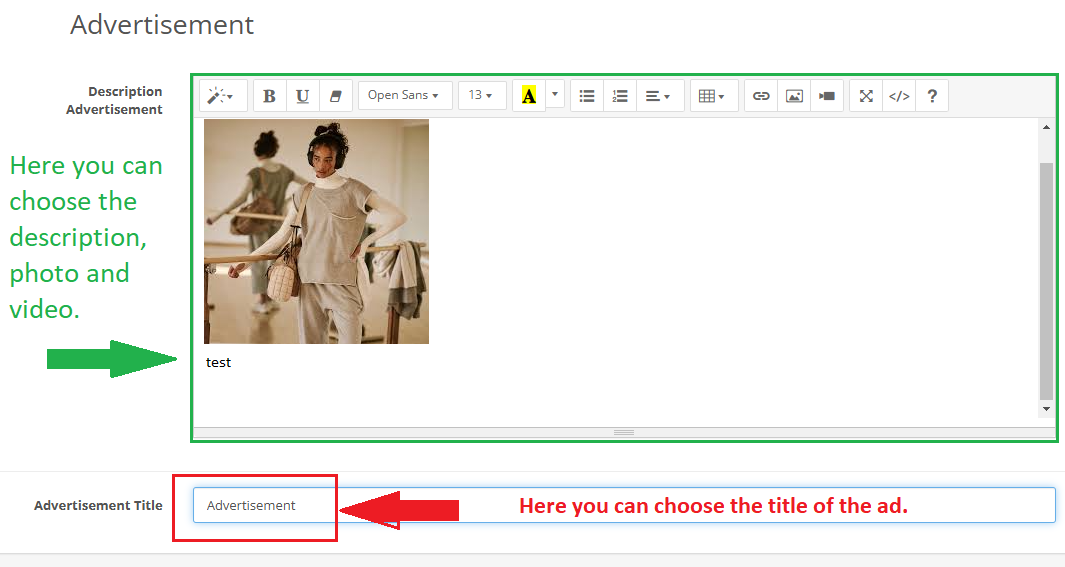Toggle underline formatting
The image size is (1065, 567).
[302, 96]
